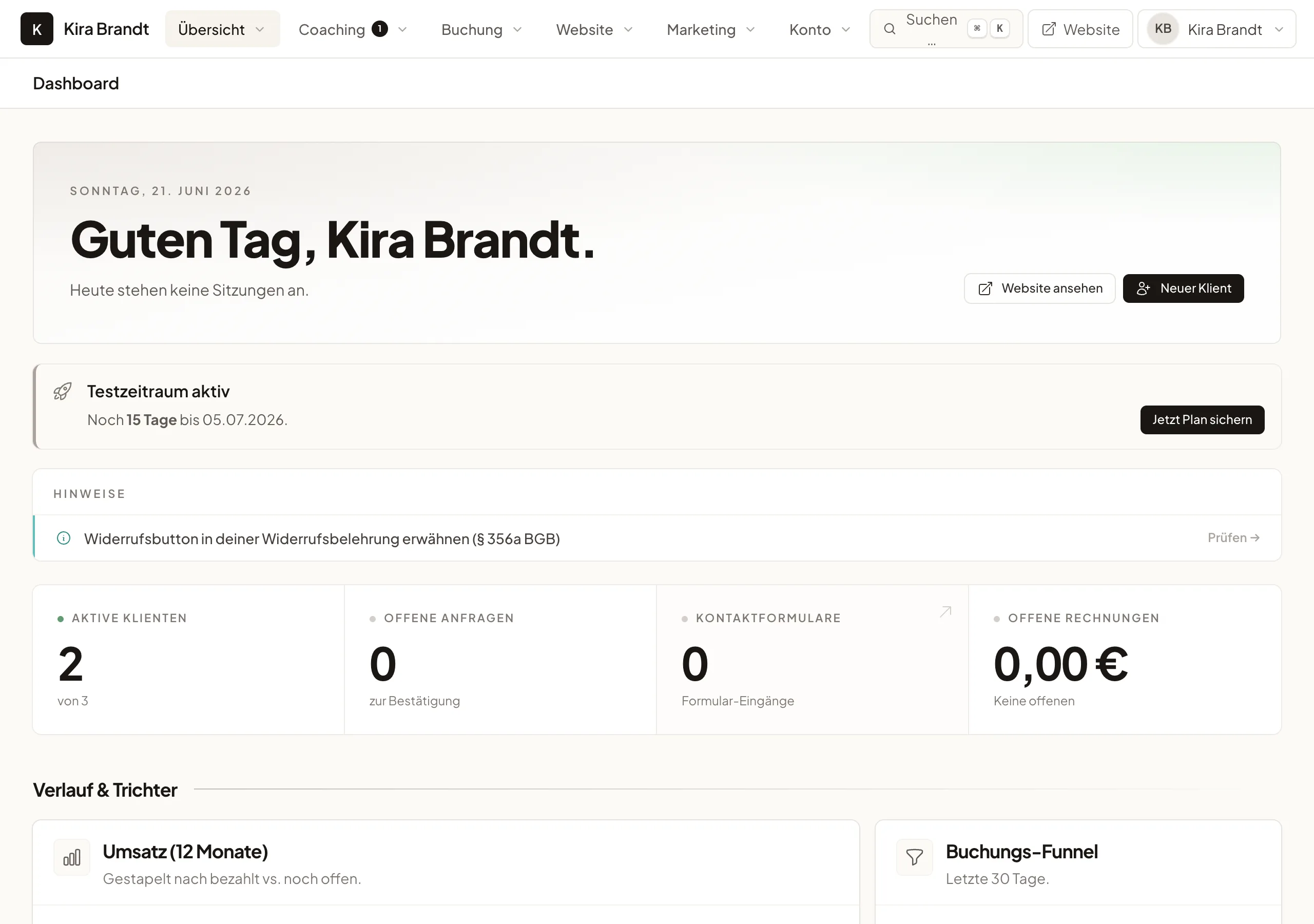Open the Website navigation menu item

594,29
